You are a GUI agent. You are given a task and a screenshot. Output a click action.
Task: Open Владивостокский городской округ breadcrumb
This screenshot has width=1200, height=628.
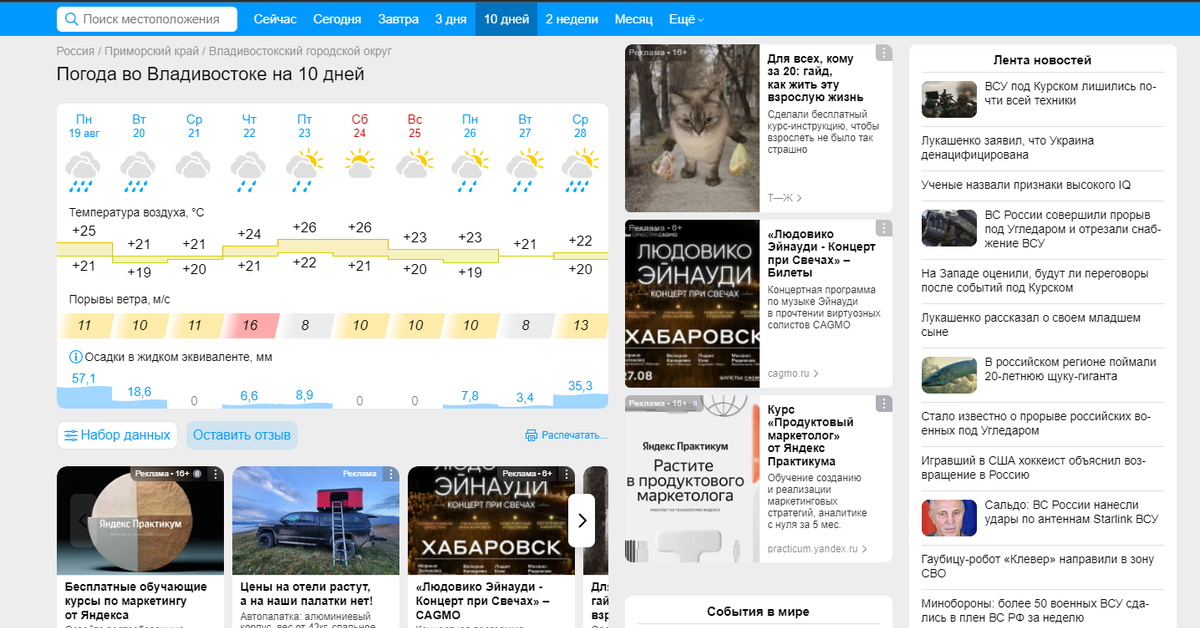click(x=300, y=51)
